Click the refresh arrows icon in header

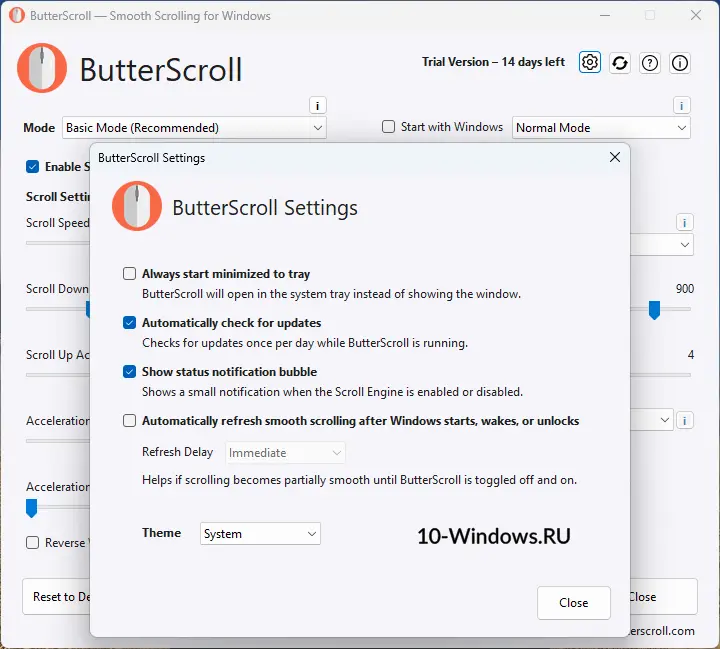coord(620,62)
